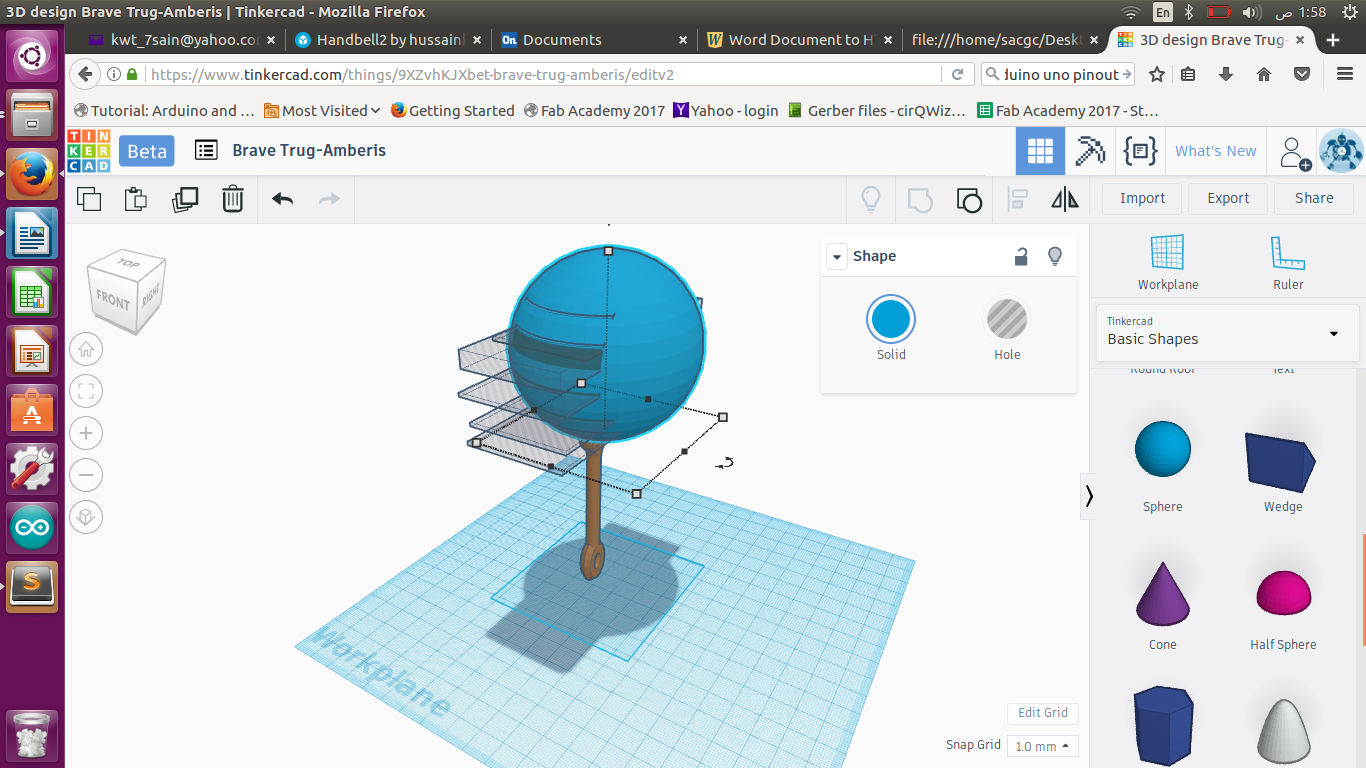This screenshot has width=1366, height=768.
Task: Switch to the Documents tab
Action: click(x=594, y=40)
